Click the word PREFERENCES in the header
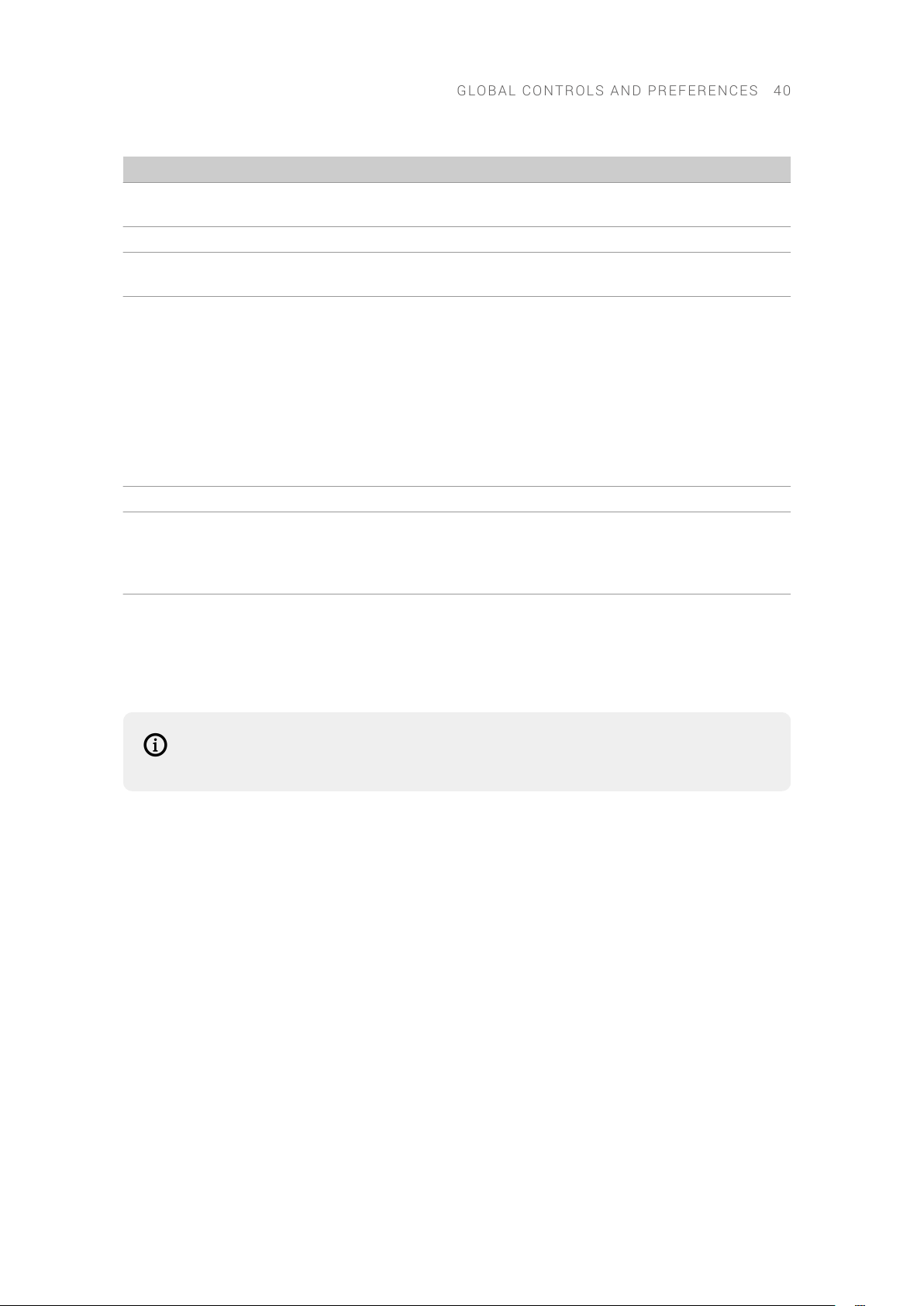The height and width of the screenshot is (1306, 924). coord(703,91)
